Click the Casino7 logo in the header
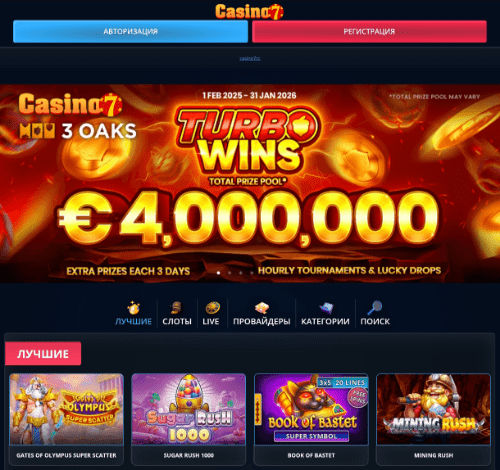Screen dimensions: 500x470 pos(249,12)
